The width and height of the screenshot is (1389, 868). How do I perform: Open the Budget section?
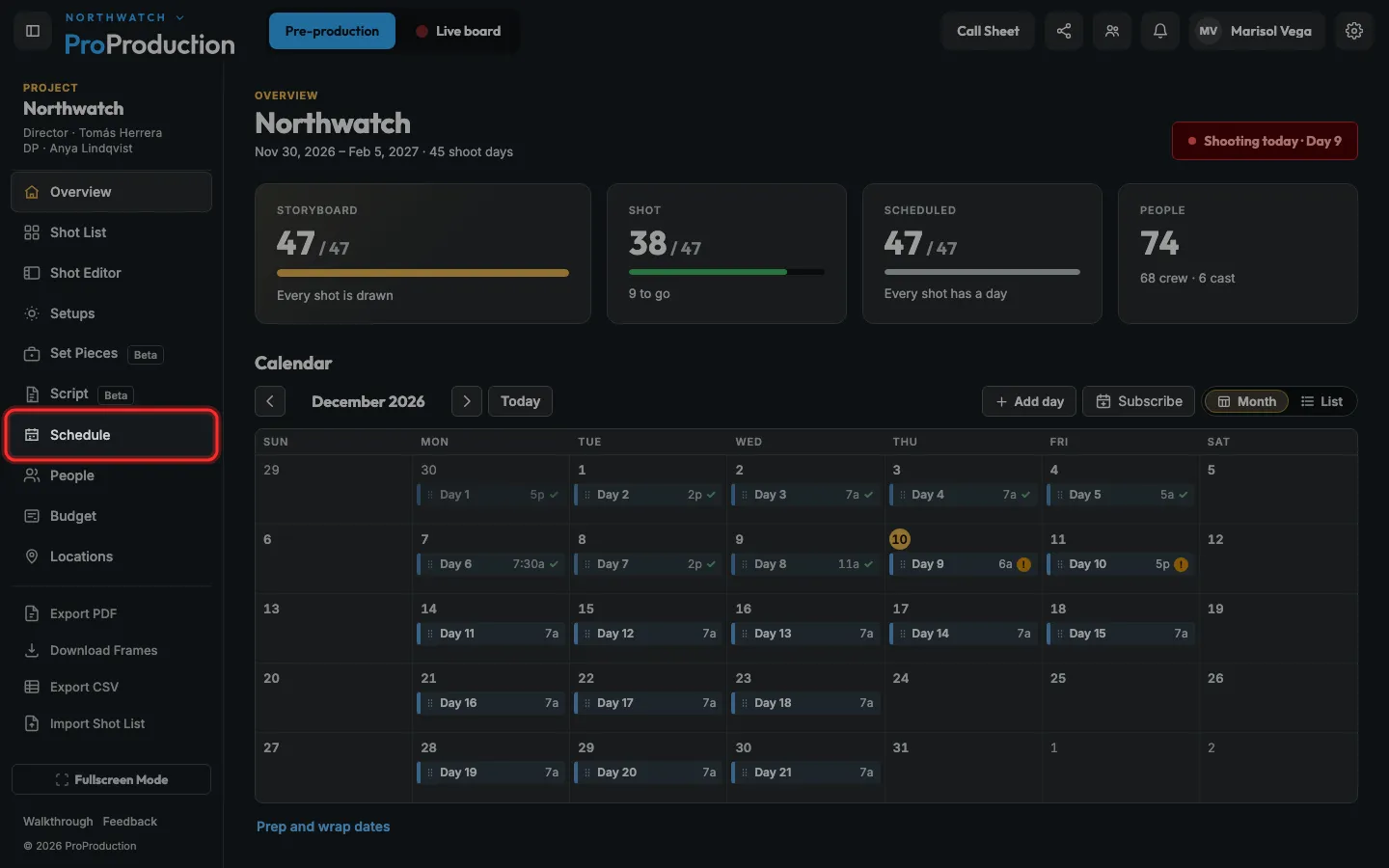point(112,516)
